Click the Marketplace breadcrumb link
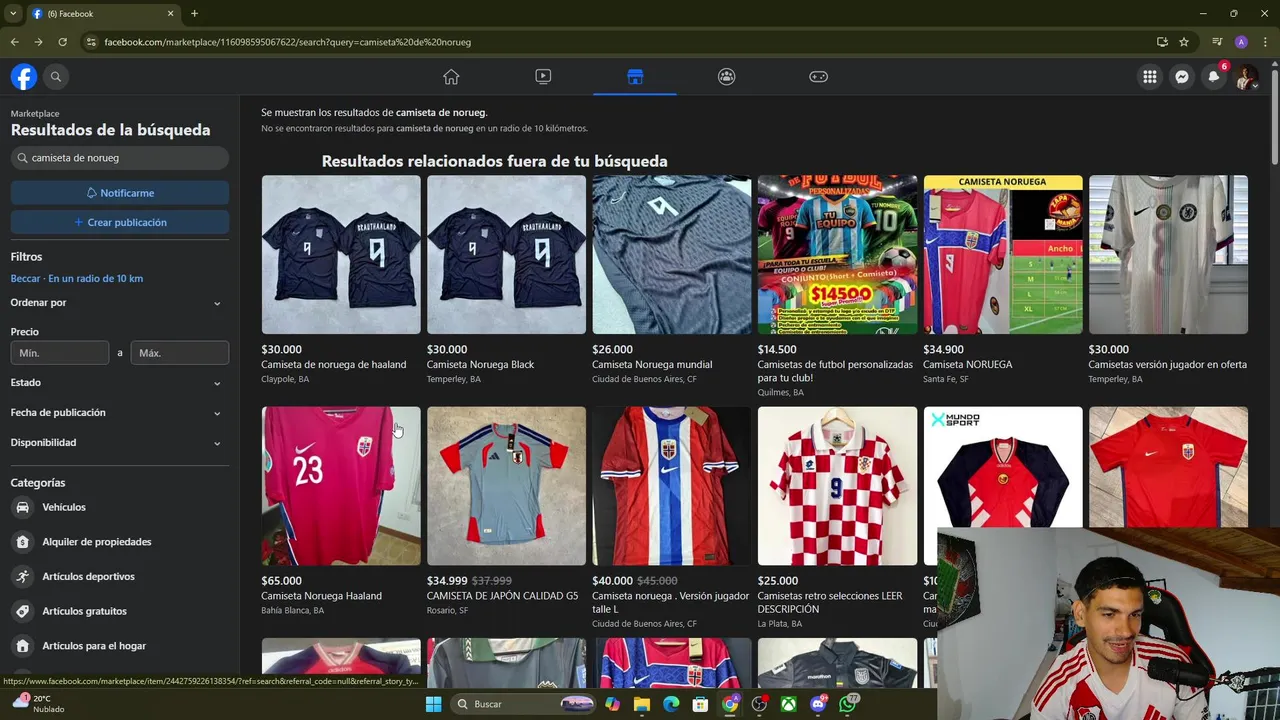1280x720 pixels. pos(35,114)
